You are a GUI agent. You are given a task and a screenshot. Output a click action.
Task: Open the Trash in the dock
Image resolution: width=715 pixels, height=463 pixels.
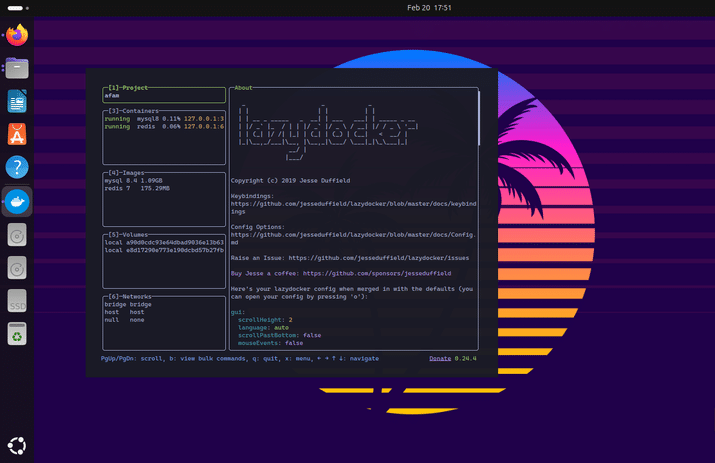[x=17, y=334]
